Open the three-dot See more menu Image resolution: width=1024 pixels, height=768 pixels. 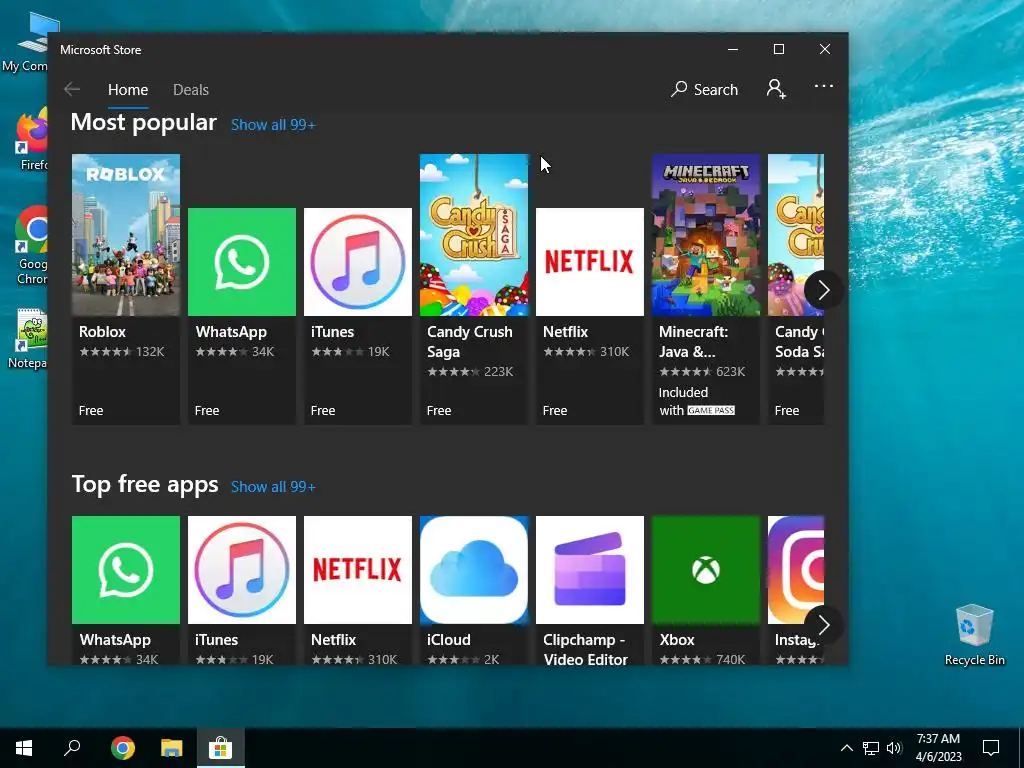click(x=824, y=86)
